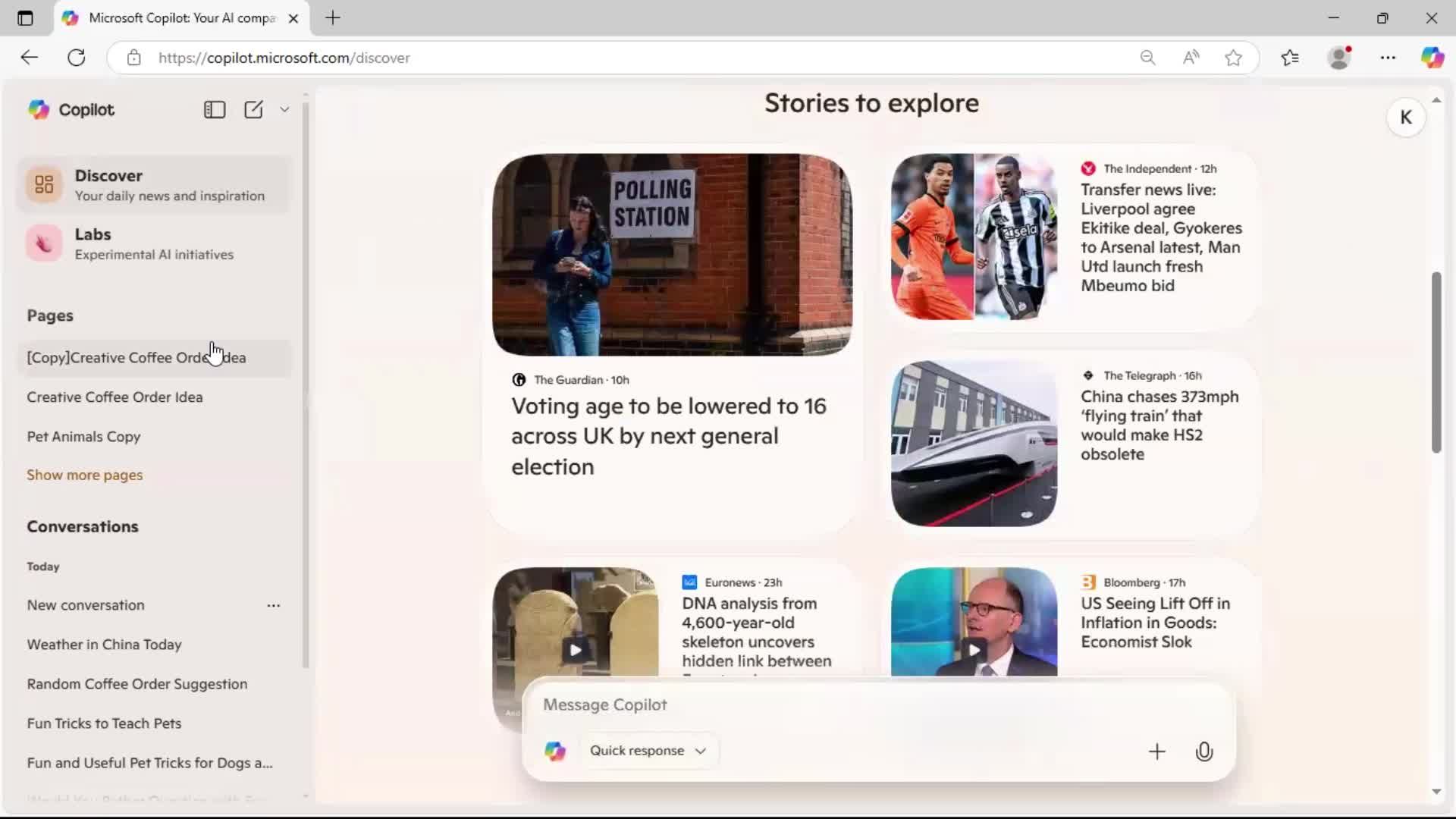
Task: Start voice input with microphone icon
Action: click(x=1204, y=752)
